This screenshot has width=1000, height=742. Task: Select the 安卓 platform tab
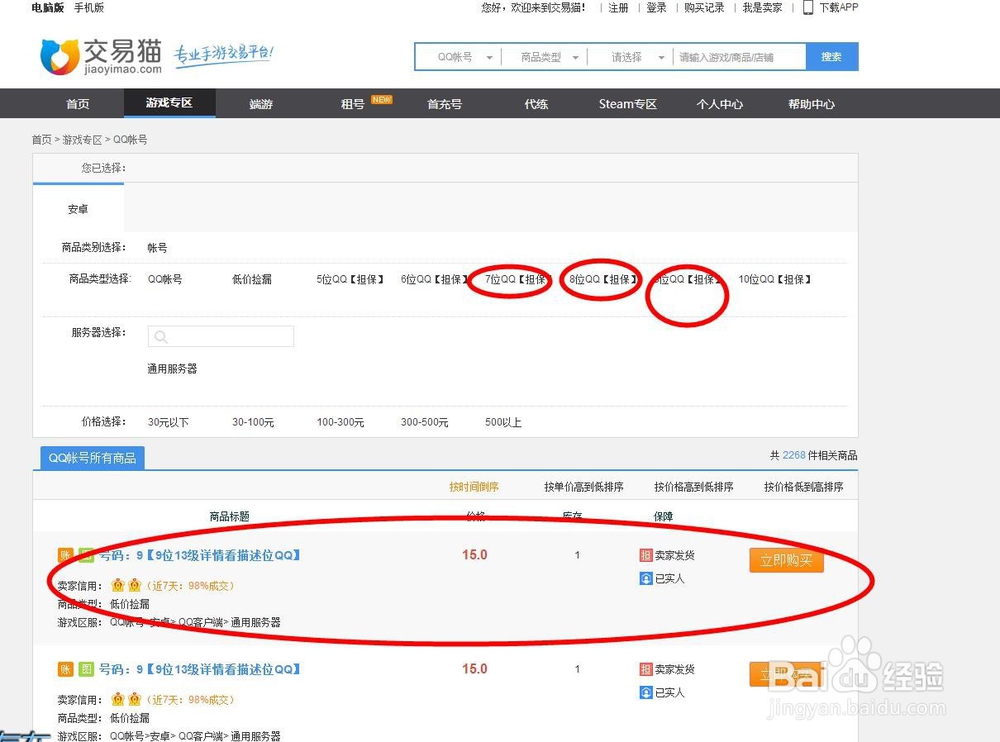[78, 209]
